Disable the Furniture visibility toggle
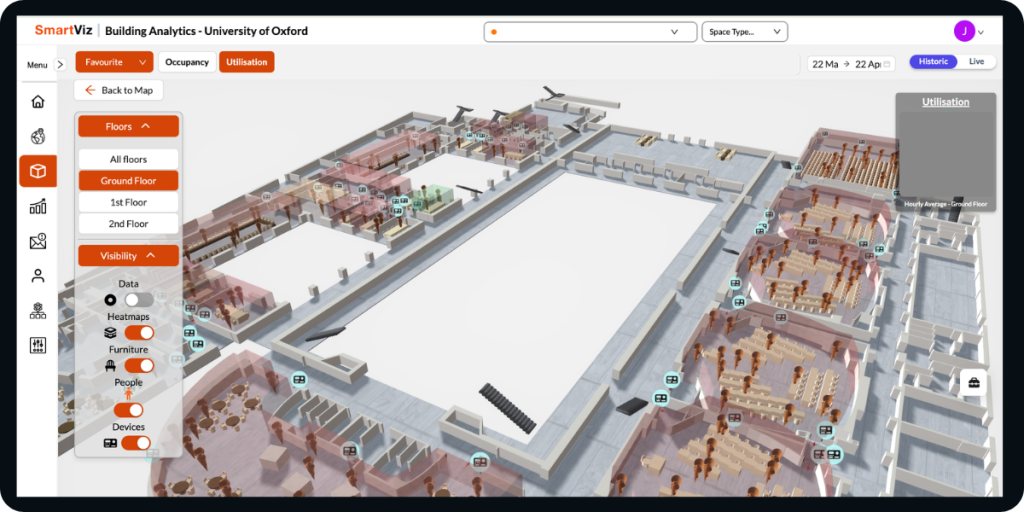 click(138, 366)
